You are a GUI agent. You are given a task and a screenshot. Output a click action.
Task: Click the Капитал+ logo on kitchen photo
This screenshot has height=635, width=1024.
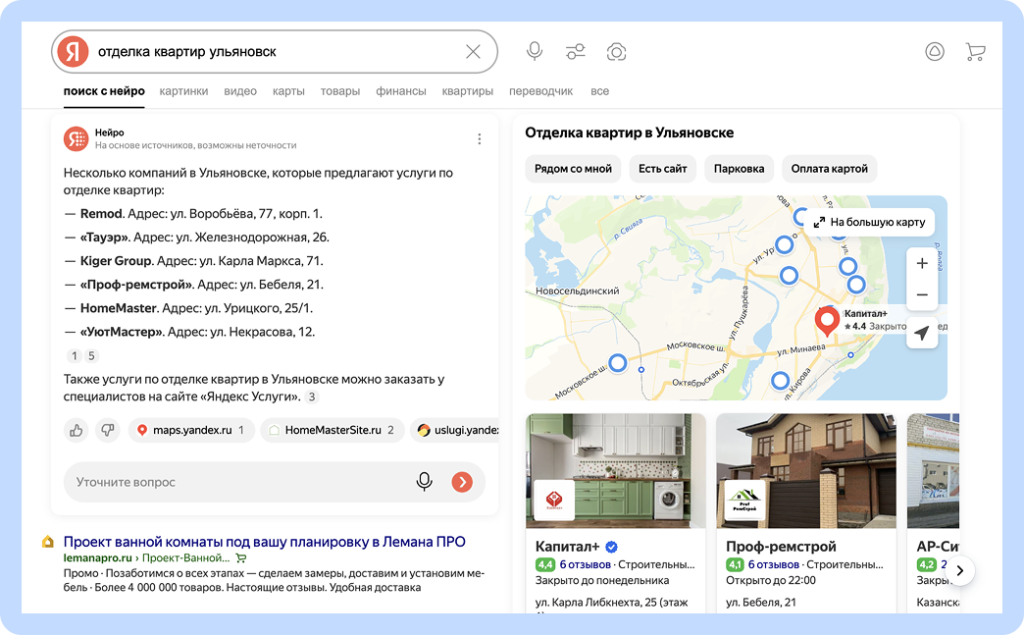point(554,500)
